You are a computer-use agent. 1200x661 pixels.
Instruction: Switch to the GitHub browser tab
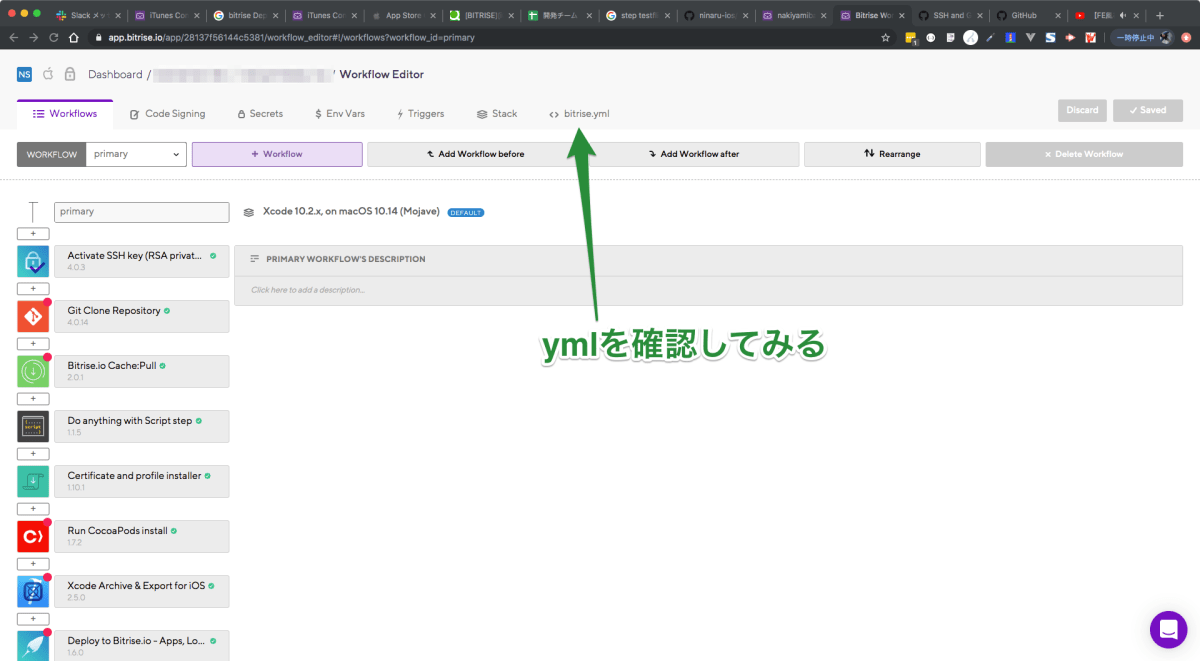pos(1027,15)
